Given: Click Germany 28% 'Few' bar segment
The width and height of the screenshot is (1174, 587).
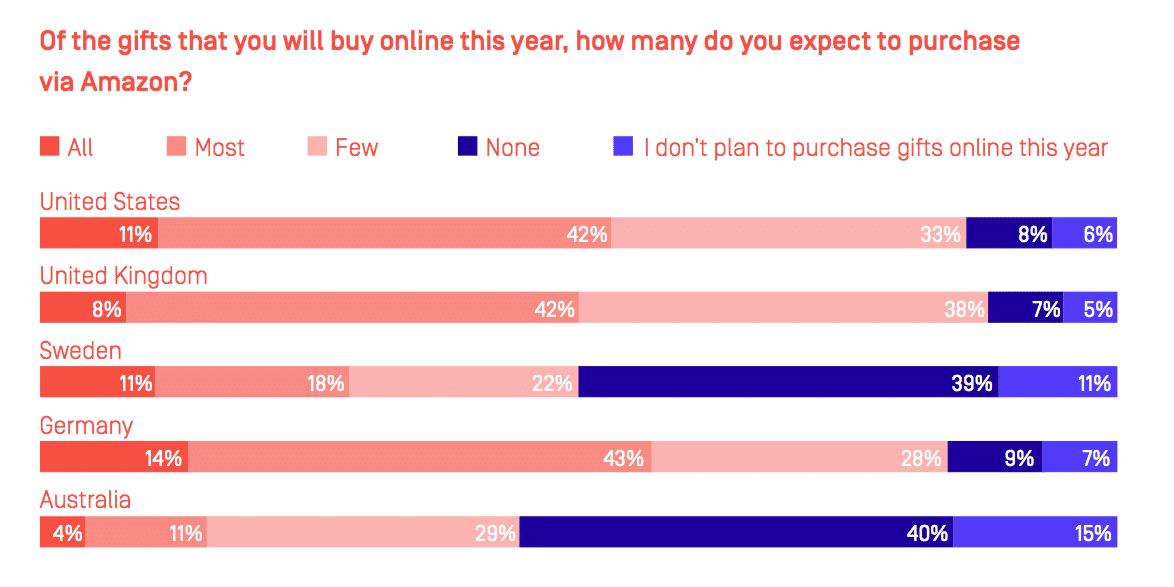Looking at the screenshot, I should [799, 458].
